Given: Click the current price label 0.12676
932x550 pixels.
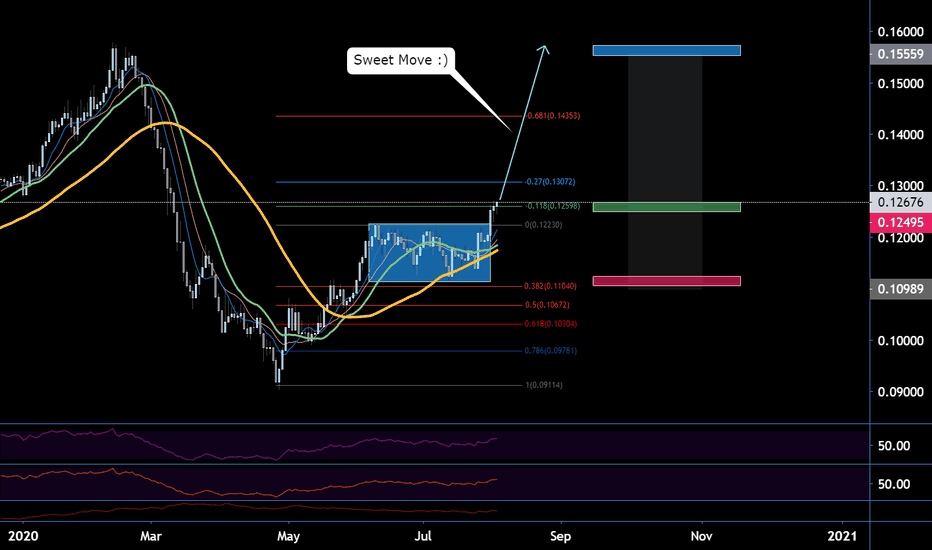Looking at the screenshot, I should point(900,202).
